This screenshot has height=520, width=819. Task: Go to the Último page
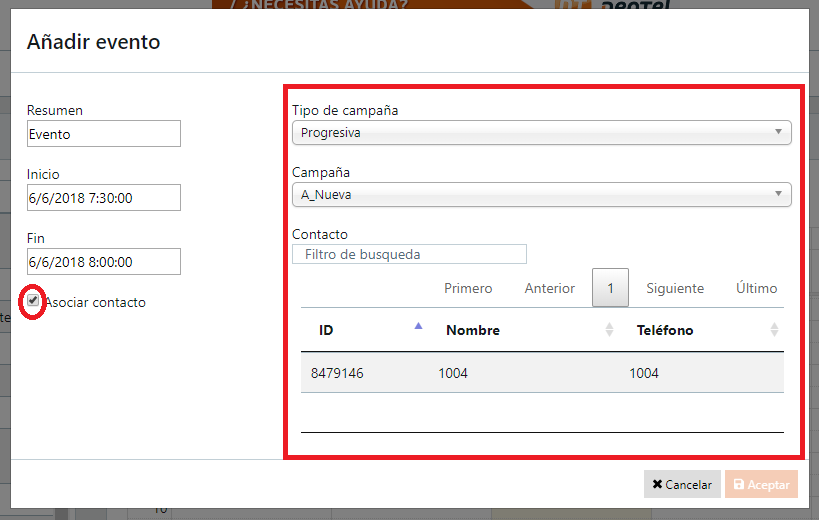tap(756, 288)
